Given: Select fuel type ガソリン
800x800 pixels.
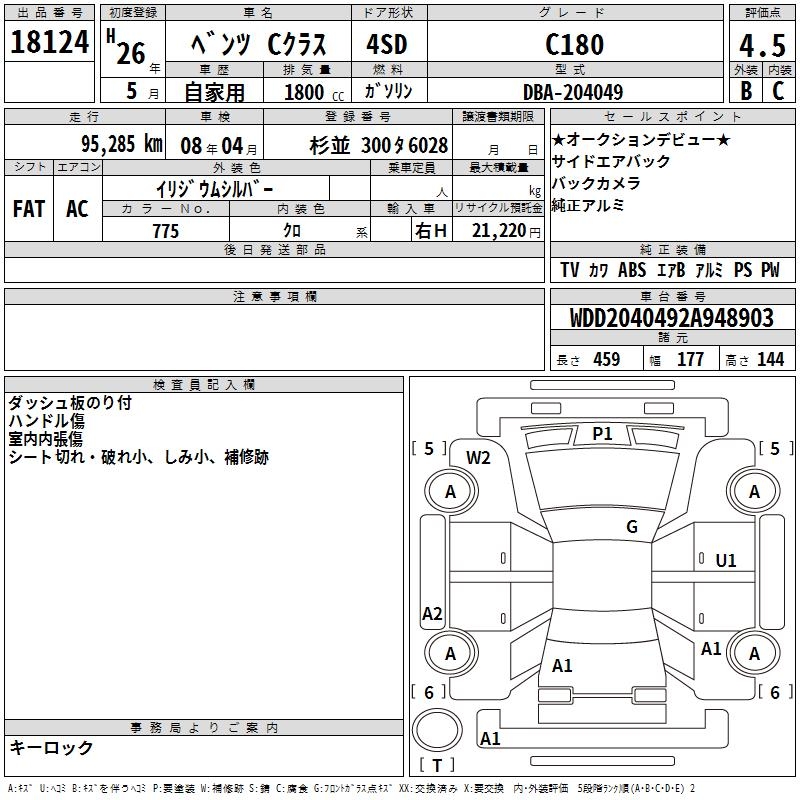Looking at the screenshot, I should coord(388,91).
